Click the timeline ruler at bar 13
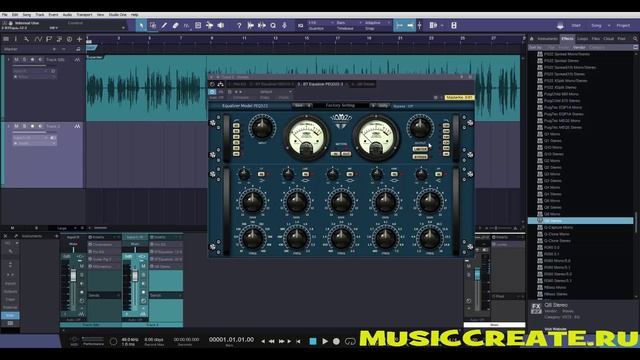 (x=276, y=38)
